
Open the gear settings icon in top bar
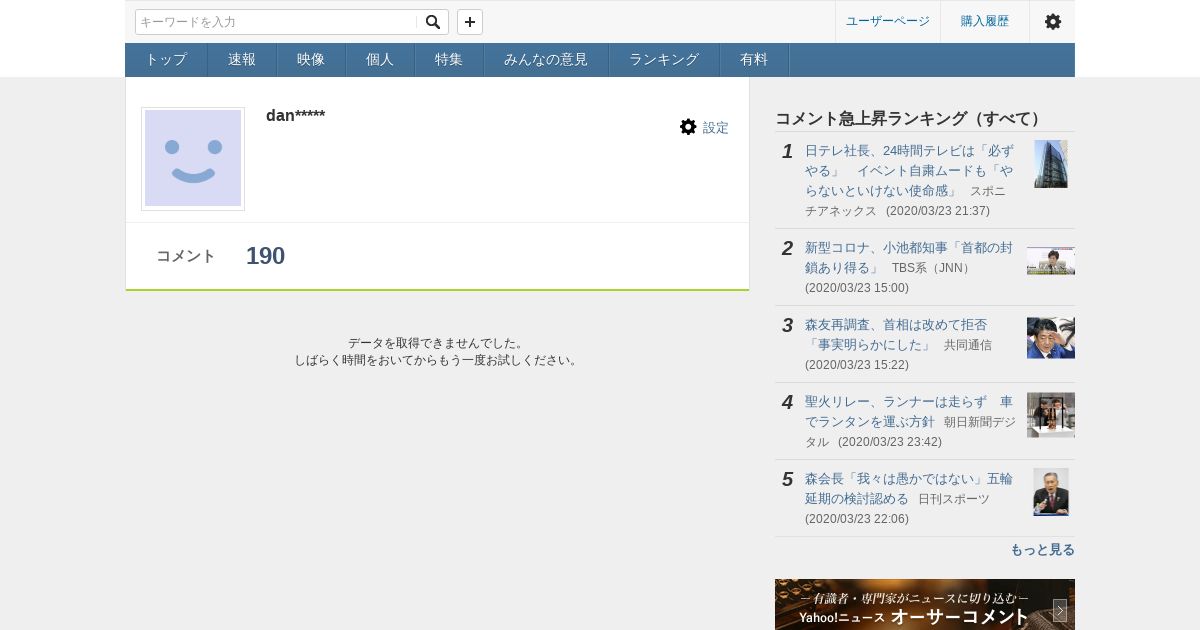point(1053,21)
